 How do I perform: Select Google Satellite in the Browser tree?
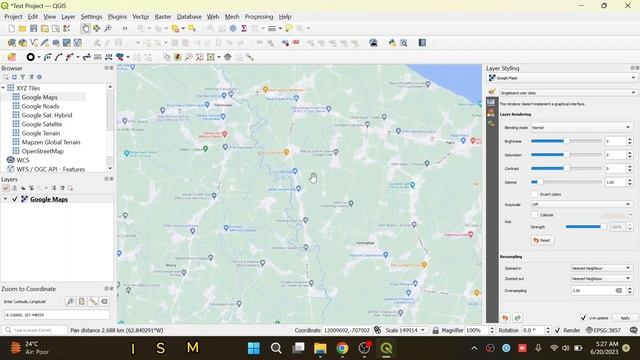(x=42, y=124)
